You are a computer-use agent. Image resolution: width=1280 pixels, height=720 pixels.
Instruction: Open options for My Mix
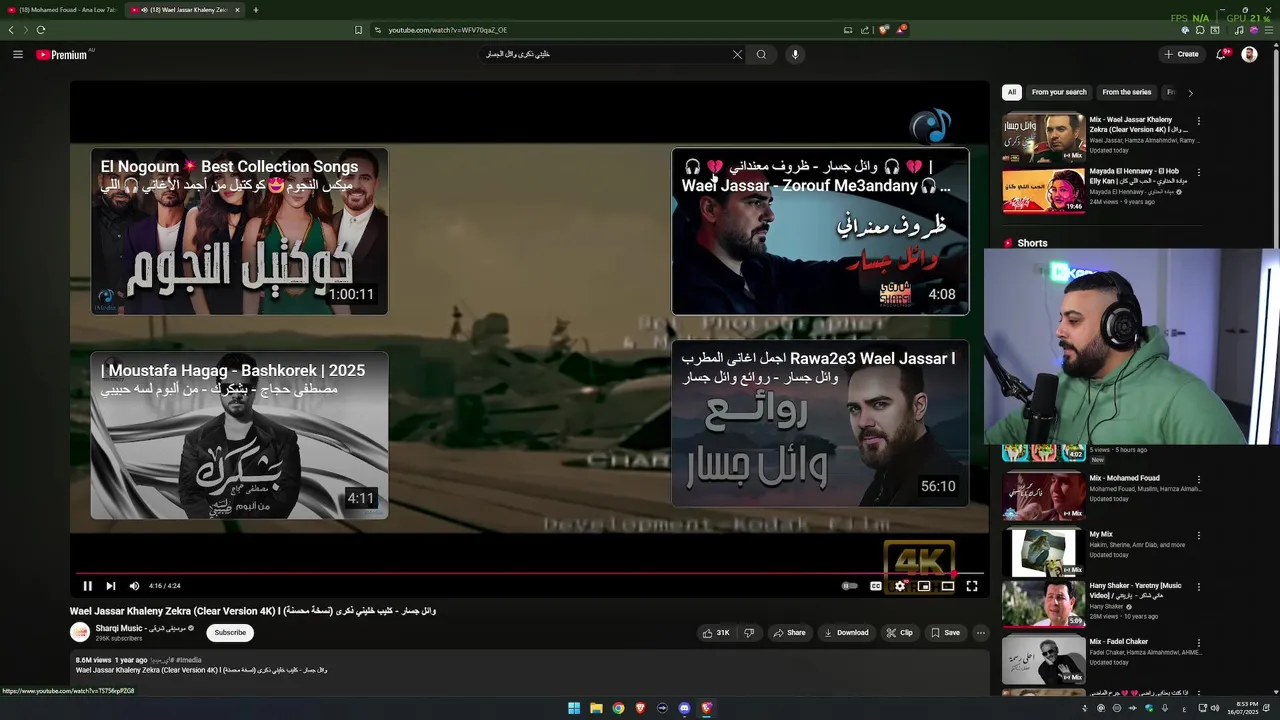pos(1199,536)
